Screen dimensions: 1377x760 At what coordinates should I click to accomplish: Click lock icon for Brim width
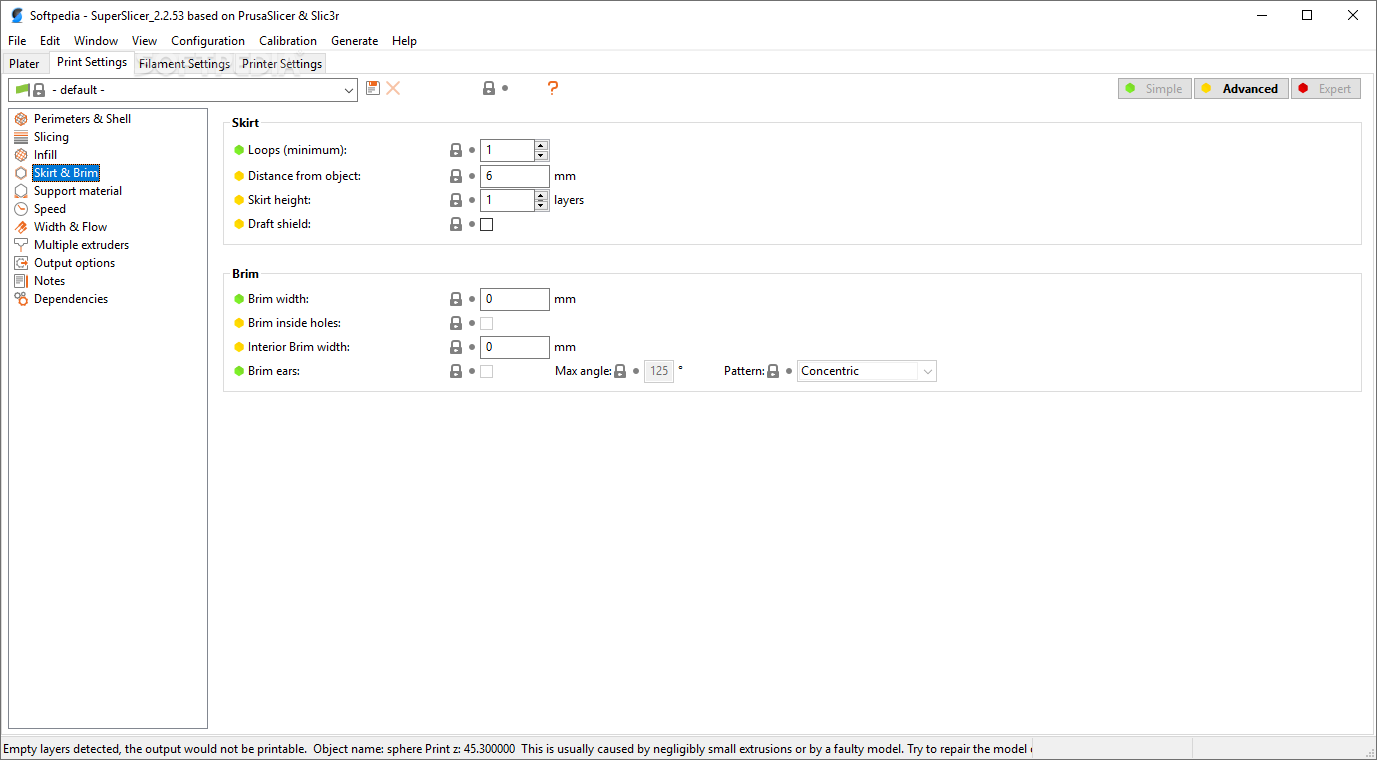(456, 299)
